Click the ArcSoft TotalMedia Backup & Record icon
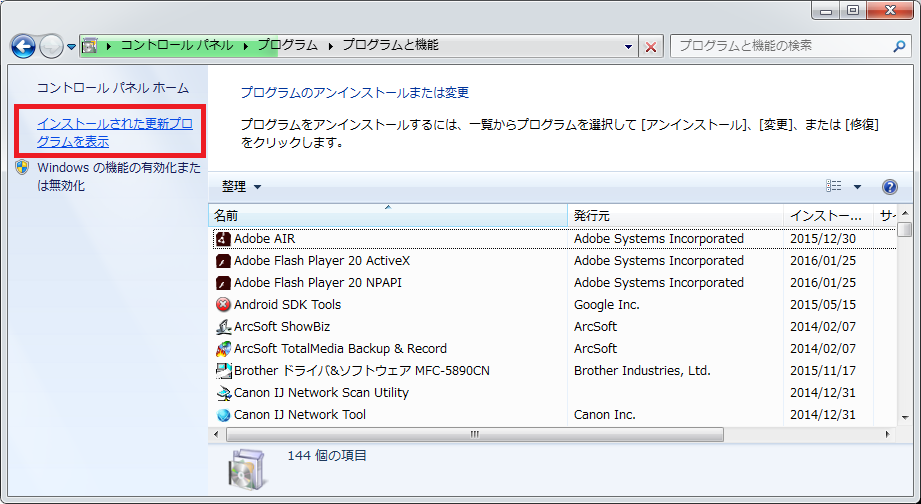Viewport: 921px width, 504px height. (x=223, y=349)
